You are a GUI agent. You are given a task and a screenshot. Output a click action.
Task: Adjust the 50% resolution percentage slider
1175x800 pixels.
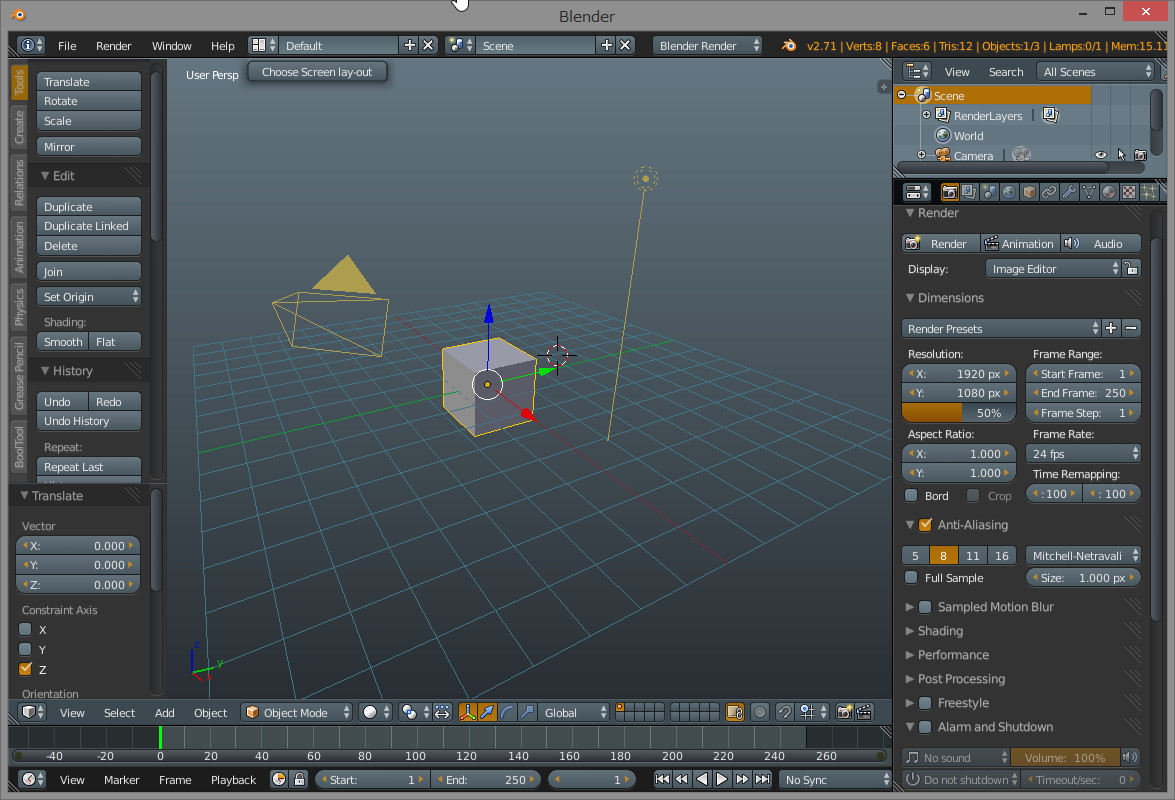[x=958, y=413]
